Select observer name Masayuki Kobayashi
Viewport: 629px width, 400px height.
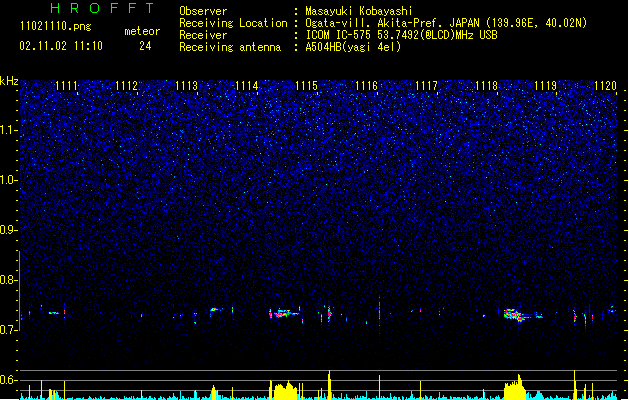359,11
